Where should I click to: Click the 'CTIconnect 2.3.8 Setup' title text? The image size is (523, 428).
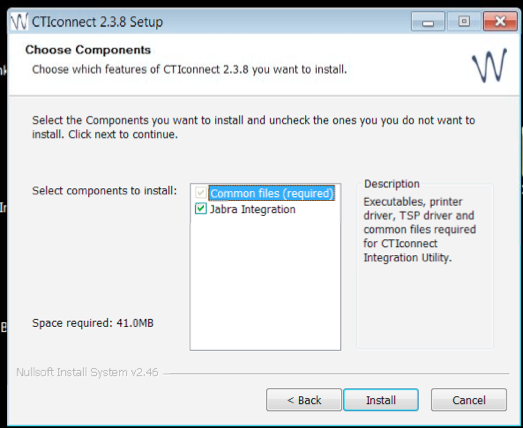[x=97, y=22]
